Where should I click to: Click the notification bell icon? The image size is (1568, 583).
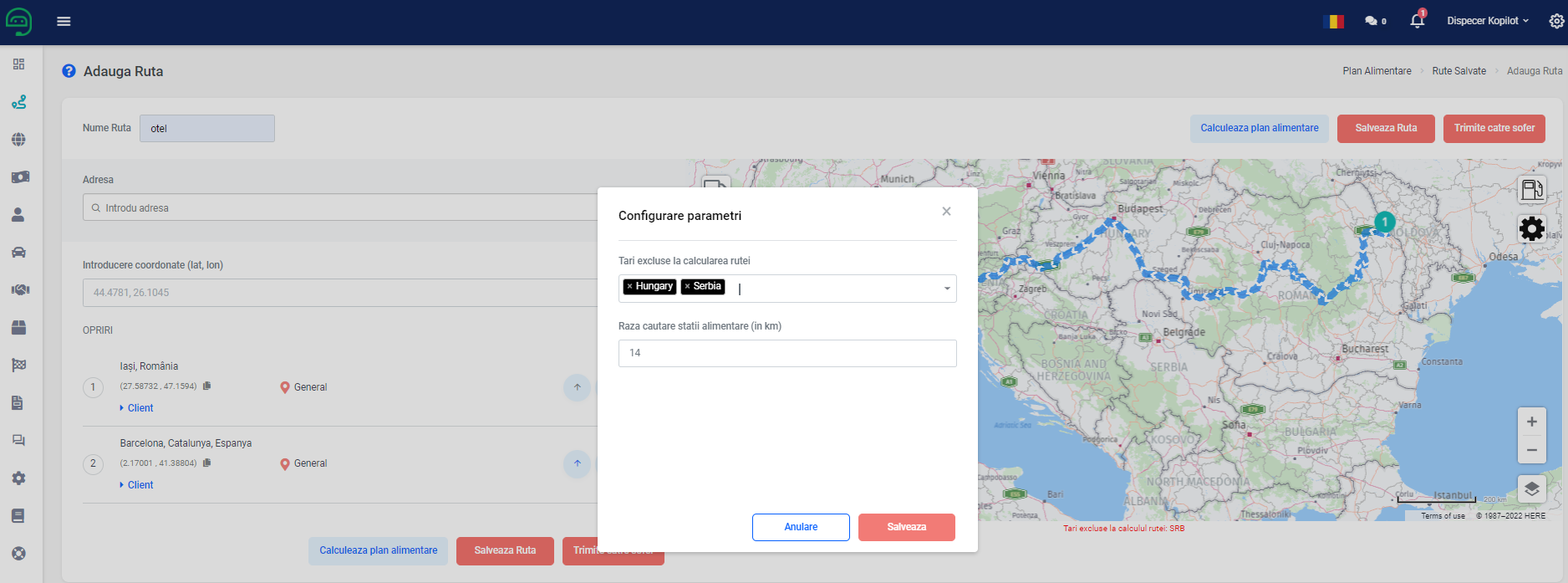(x=1417, y=21)
